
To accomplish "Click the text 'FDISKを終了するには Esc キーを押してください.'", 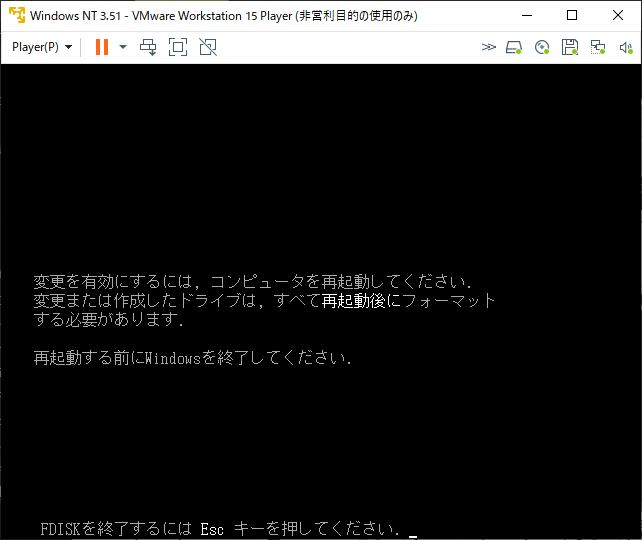I will pyautogui.click(x=220, y=529).
